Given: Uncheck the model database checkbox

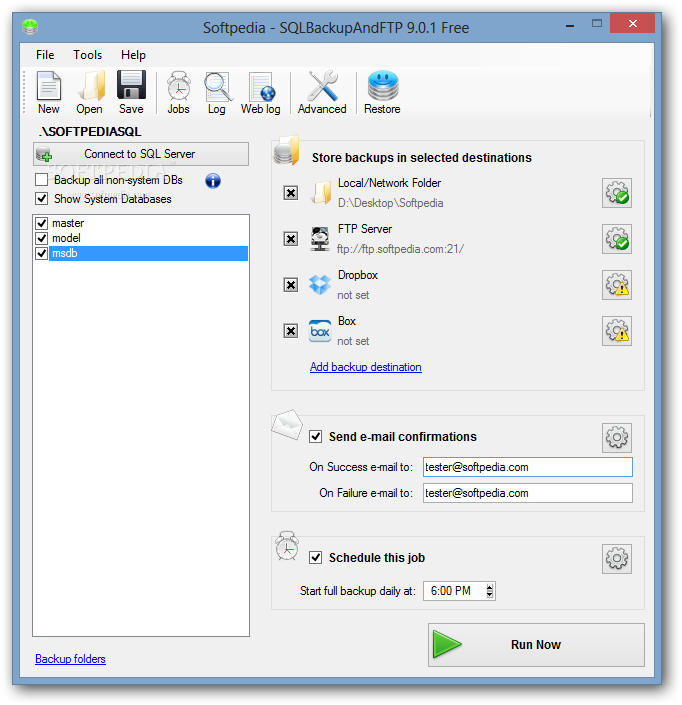Looking at the screenshot, I should tap(42, 238).
